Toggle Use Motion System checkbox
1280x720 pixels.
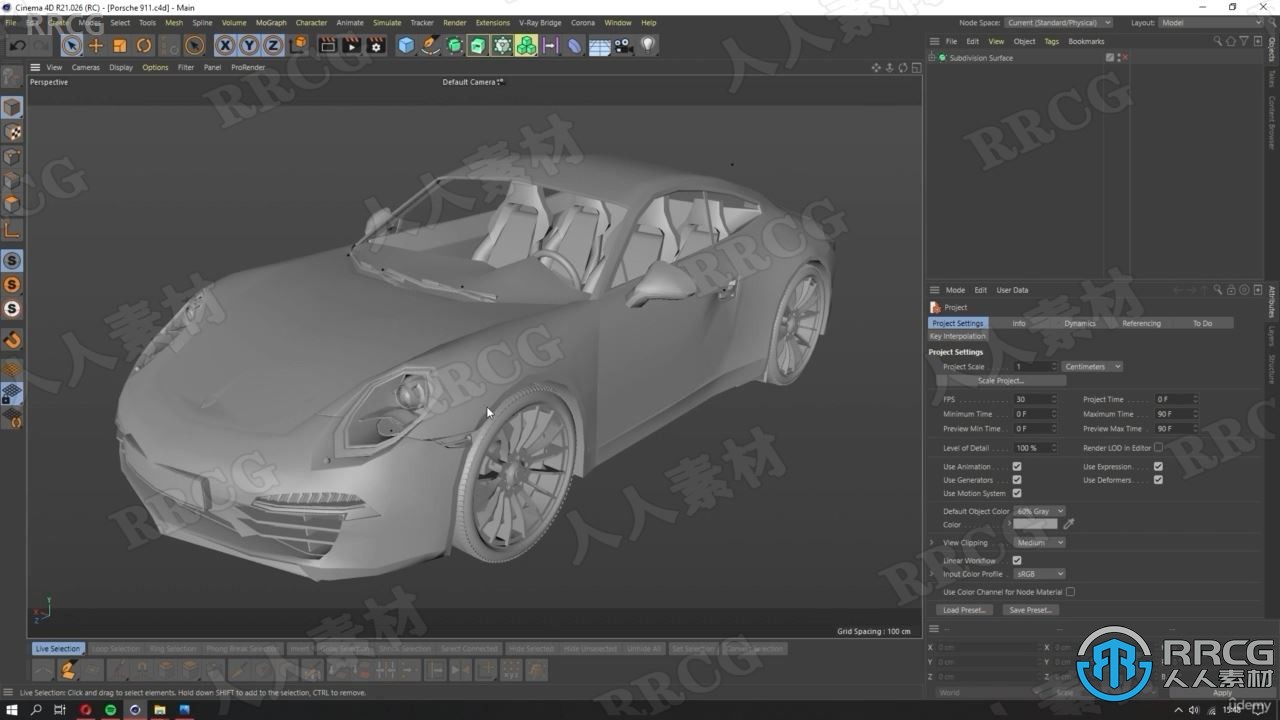pos(1017,493)
